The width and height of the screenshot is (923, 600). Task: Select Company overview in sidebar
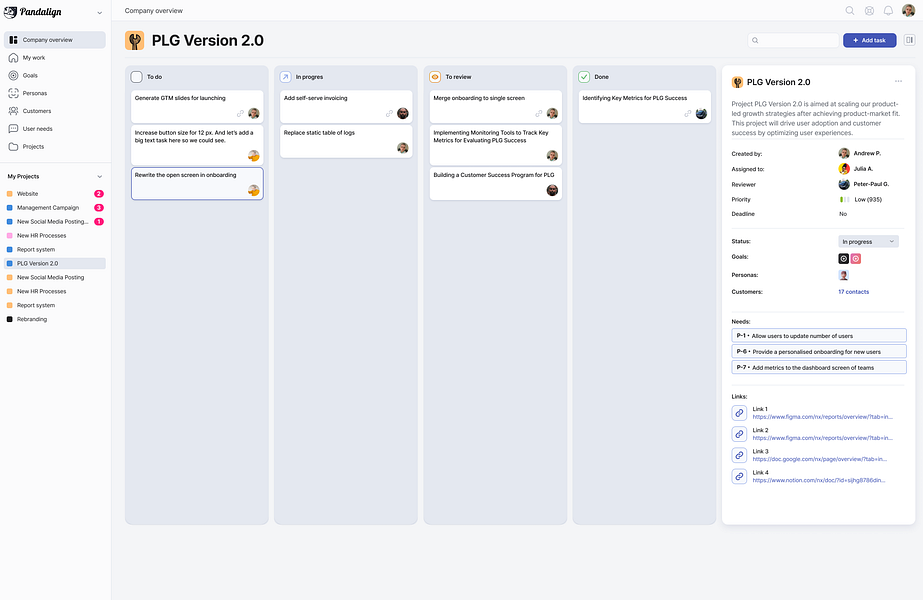coord(47,40)
